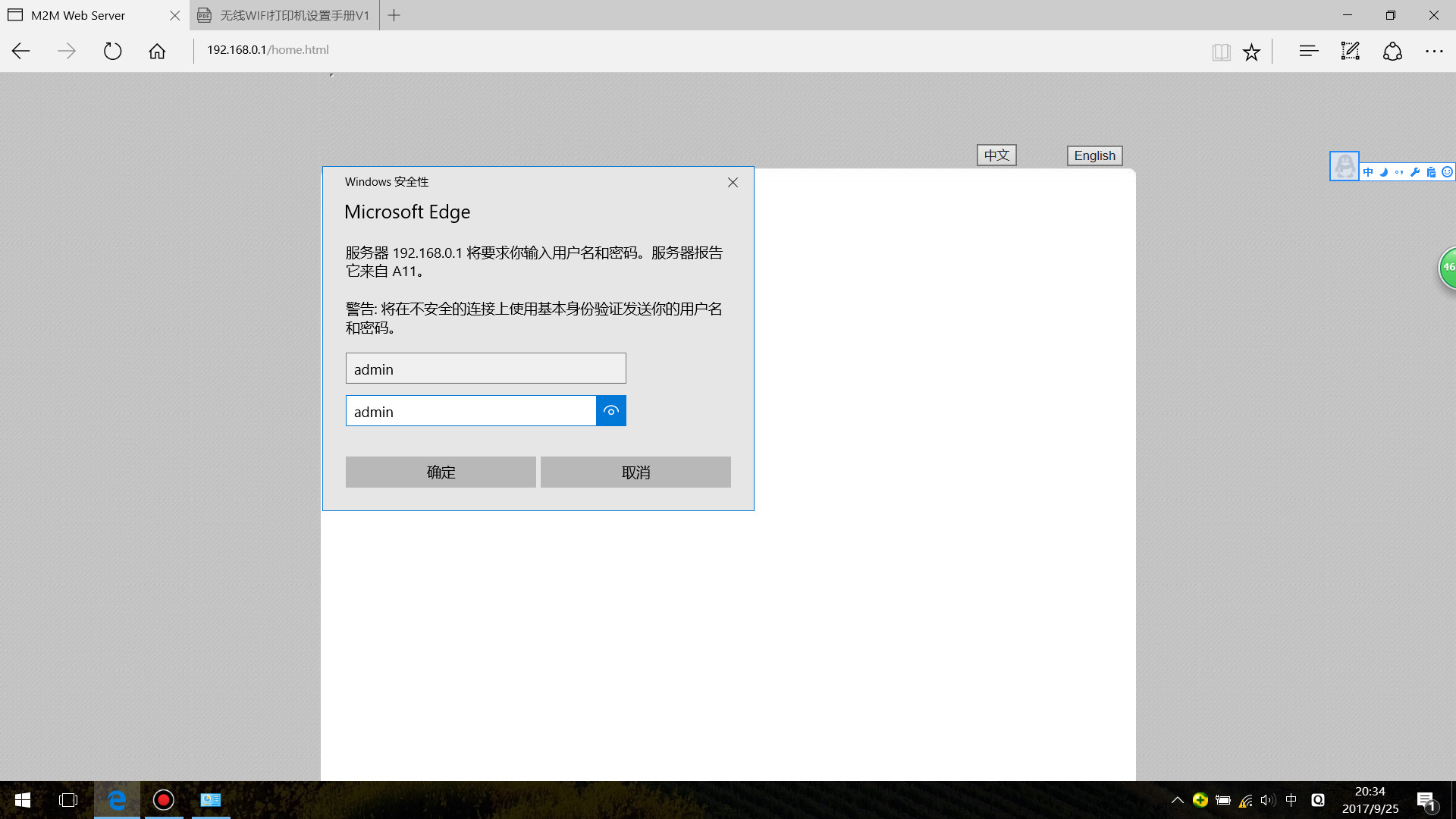Viewport: 1456px width, 819px height.
Task: Open the web note pen icon
Action: (x=1350, y=51)
